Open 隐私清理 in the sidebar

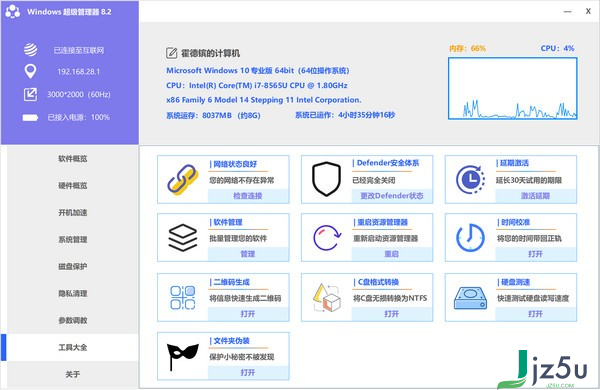click(73, 294)
